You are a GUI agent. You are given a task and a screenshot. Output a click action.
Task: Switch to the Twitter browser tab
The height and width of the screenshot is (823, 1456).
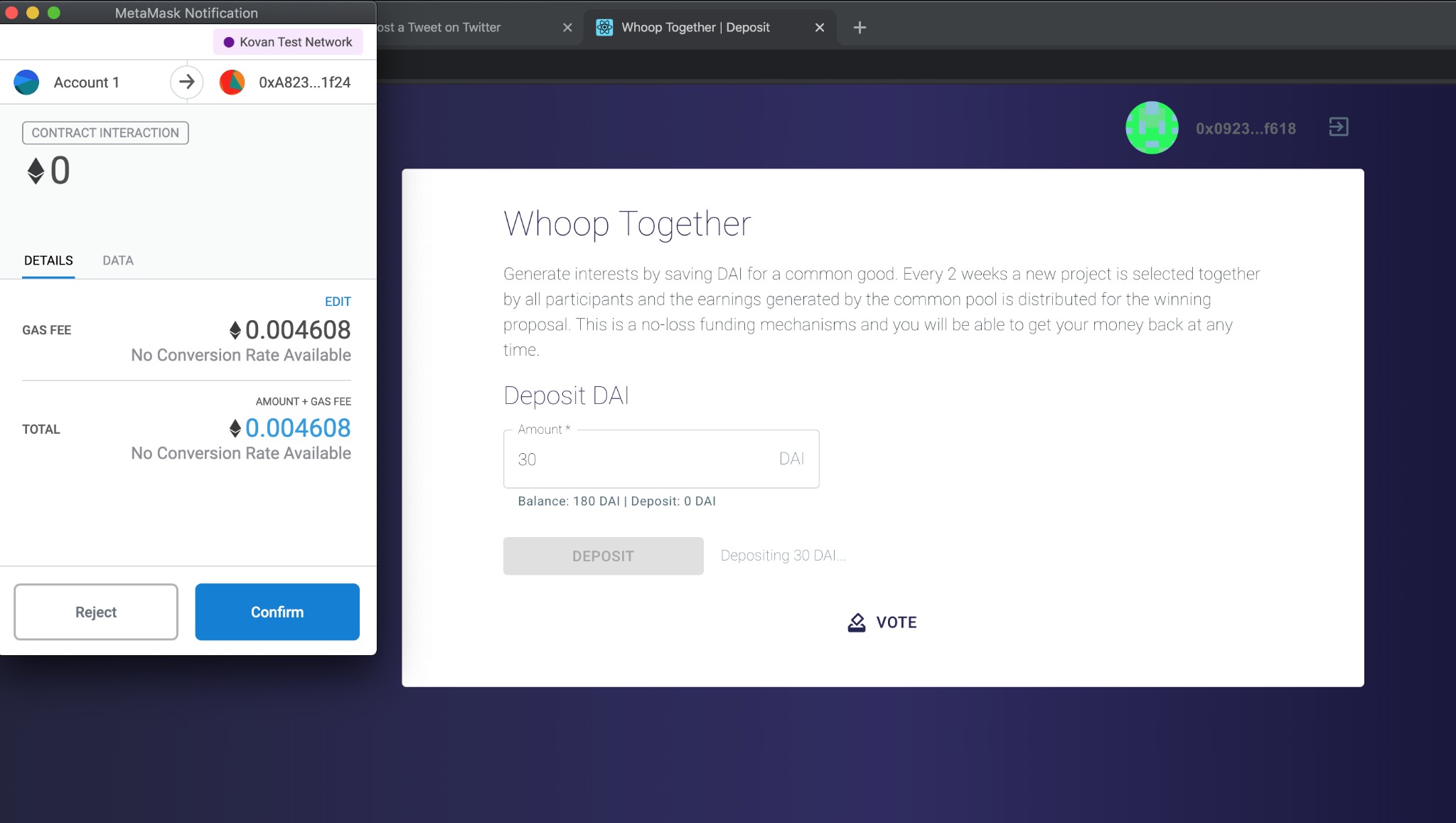(455, 28)
